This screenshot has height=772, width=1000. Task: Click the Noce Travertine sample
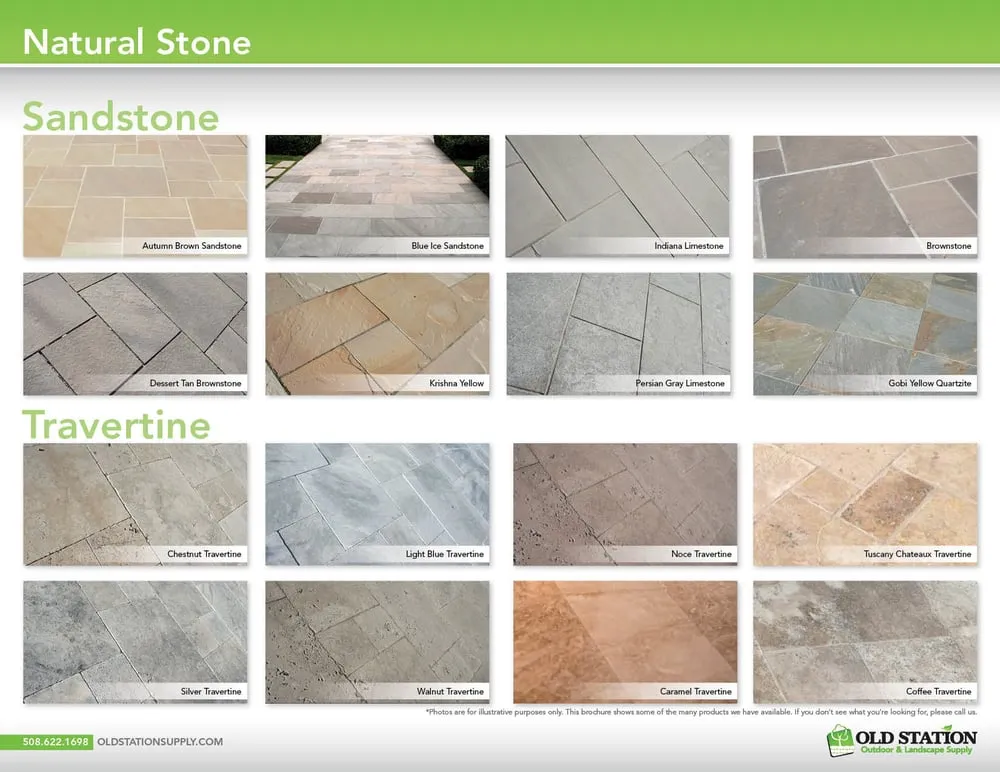625,503
